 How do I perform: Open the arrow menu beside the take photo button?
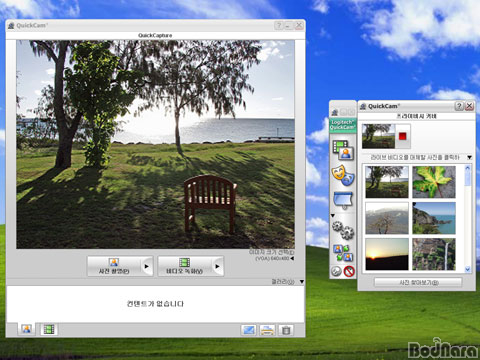click(146, 266)
